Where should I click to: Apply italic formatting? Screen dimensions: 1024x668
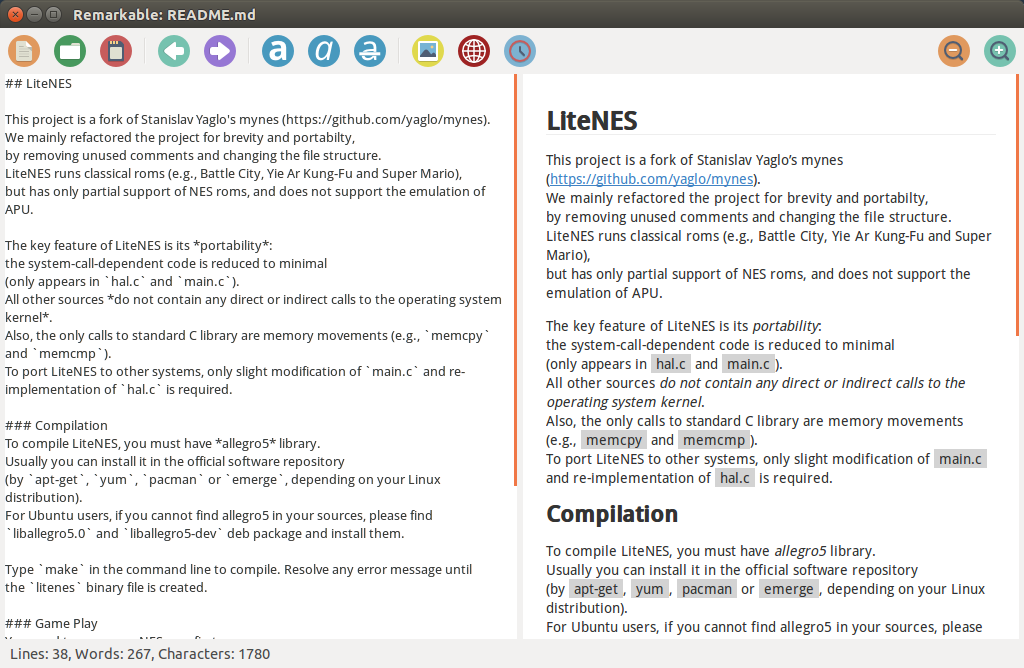pos(323,51)
